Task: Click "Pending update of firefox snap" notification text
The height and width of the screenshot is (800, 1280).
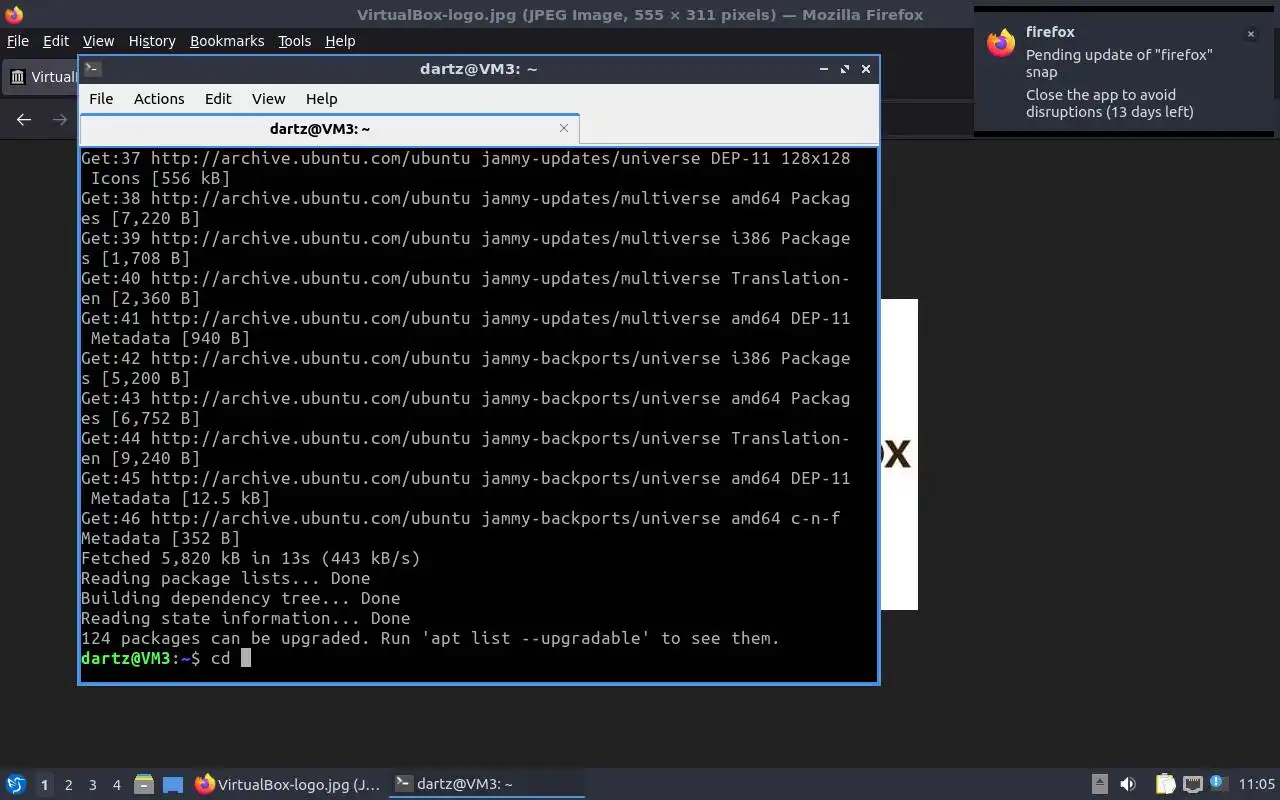Action: click(x=1119, y=63)
